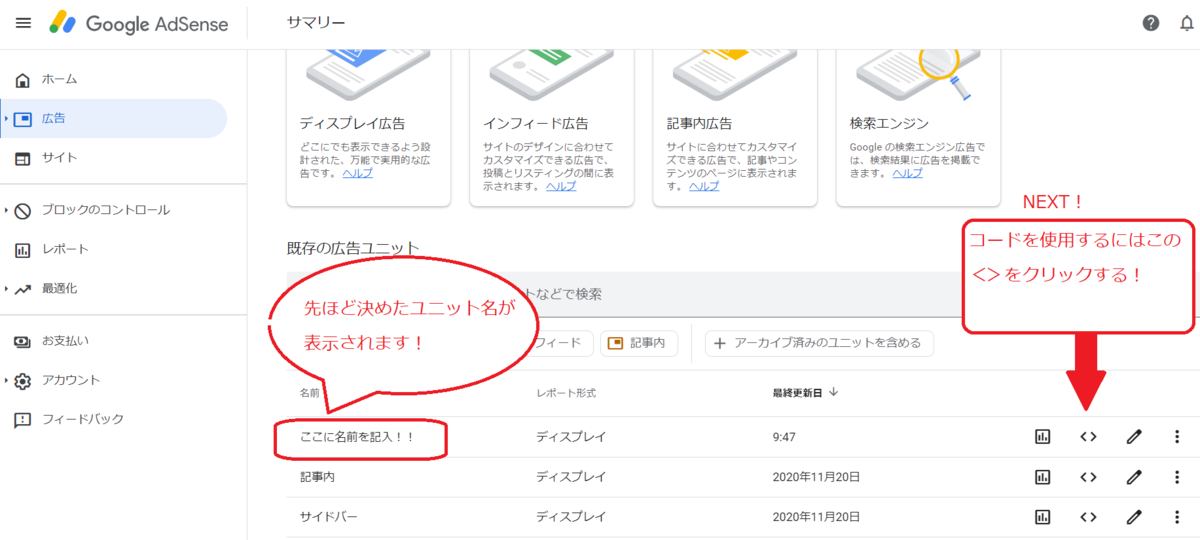Open the hamburger main menu
The height and width of the screenshot is (540, 1200).
point(23,23)
